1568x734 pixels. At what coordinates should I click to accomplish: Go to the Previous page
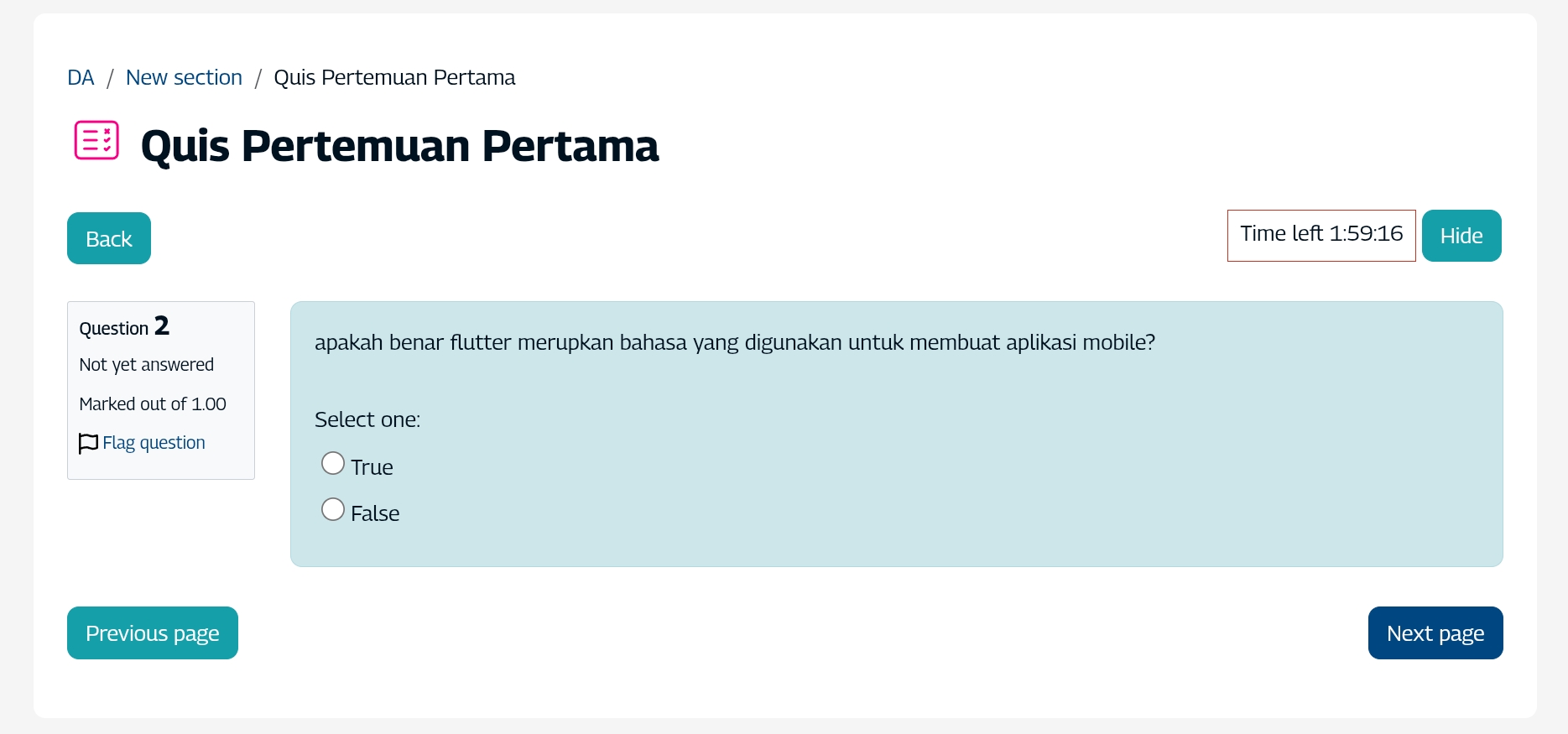153,633
